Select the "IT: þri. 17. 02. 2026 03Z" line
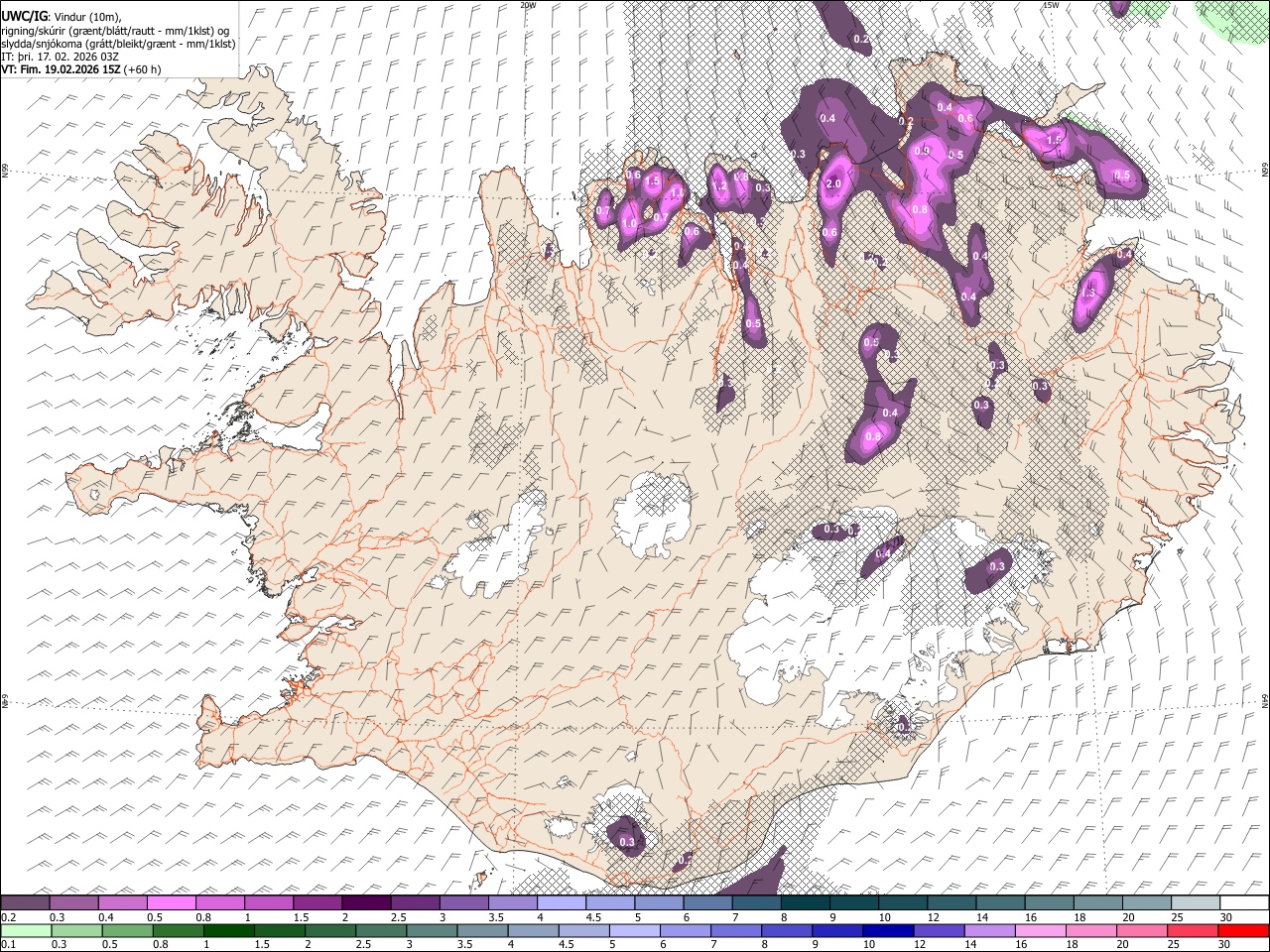The width and height of the screenshot is (1270, 952). (x=61, y=57)
